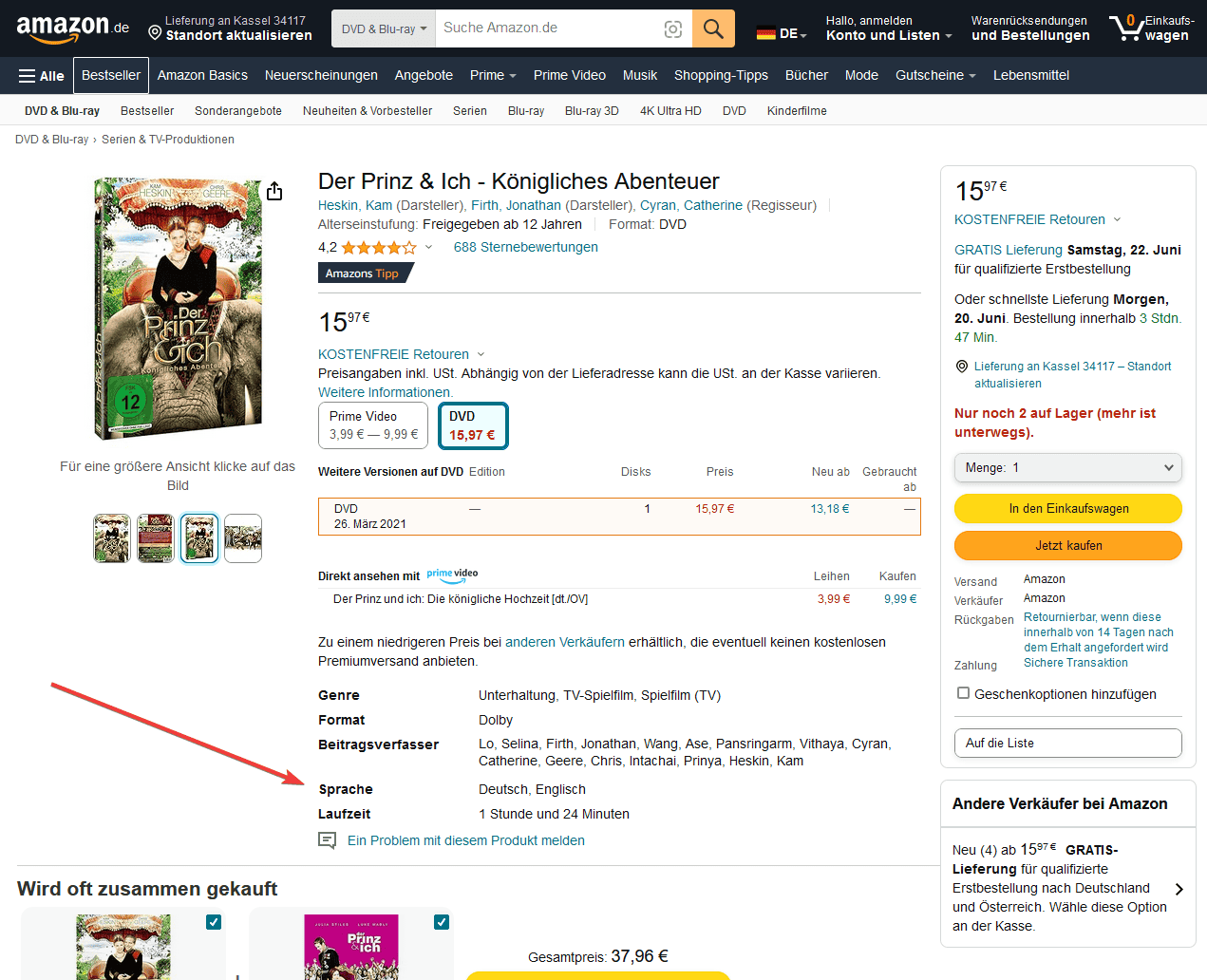Open the Menge quantity dropdown
Image resolution: width=1207 pixels, height=980 pixels.
click(x=1068, y=467)
